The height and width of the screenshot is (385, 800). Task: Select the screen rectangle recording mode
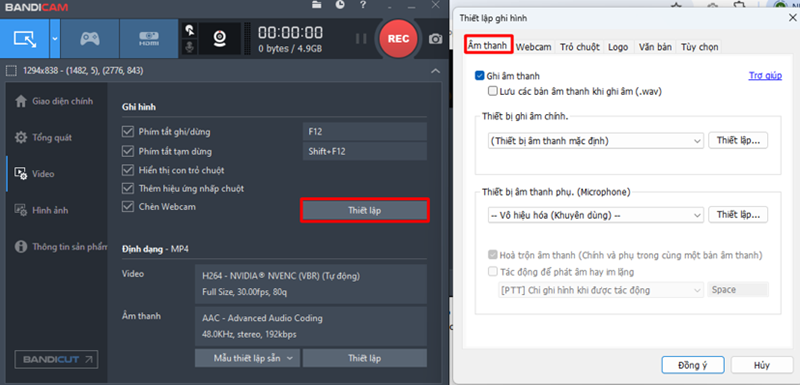(x=24, y=39)
